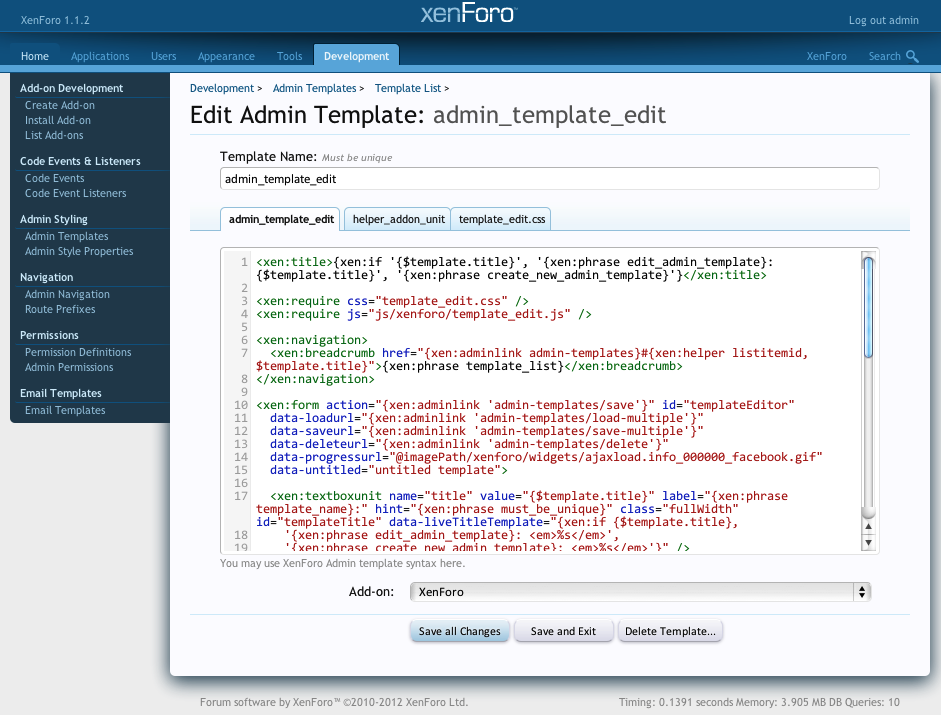Click the code editor scrollbar down arrow

point(868,542)
